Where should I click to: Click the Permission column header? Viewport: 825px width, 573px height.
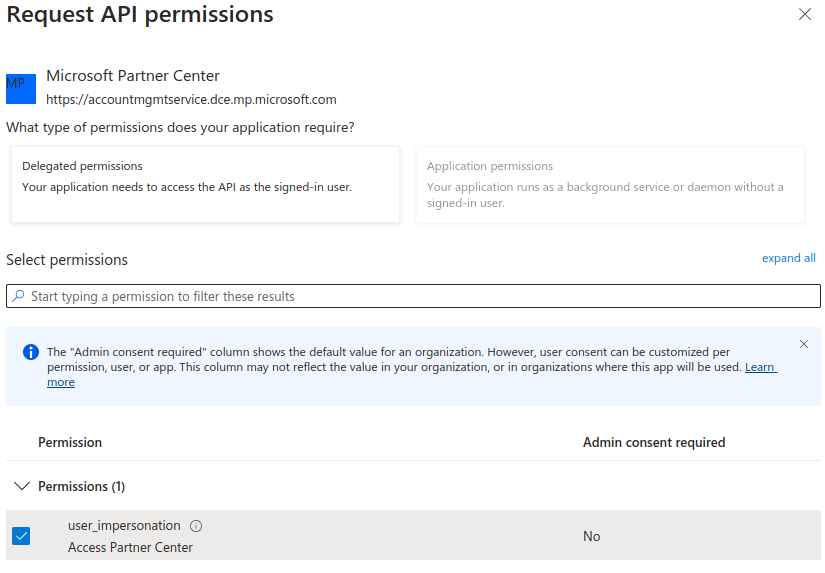tap(70, 442)
